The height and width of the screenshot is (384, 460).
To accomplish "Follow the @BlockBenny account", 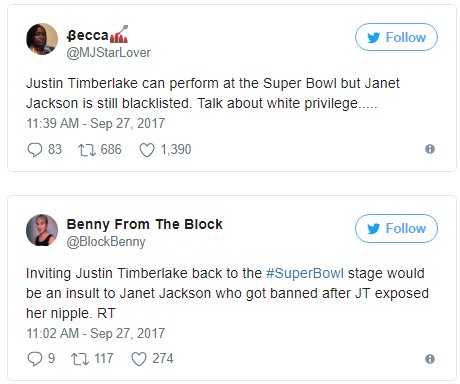I will tap(396, 228).
